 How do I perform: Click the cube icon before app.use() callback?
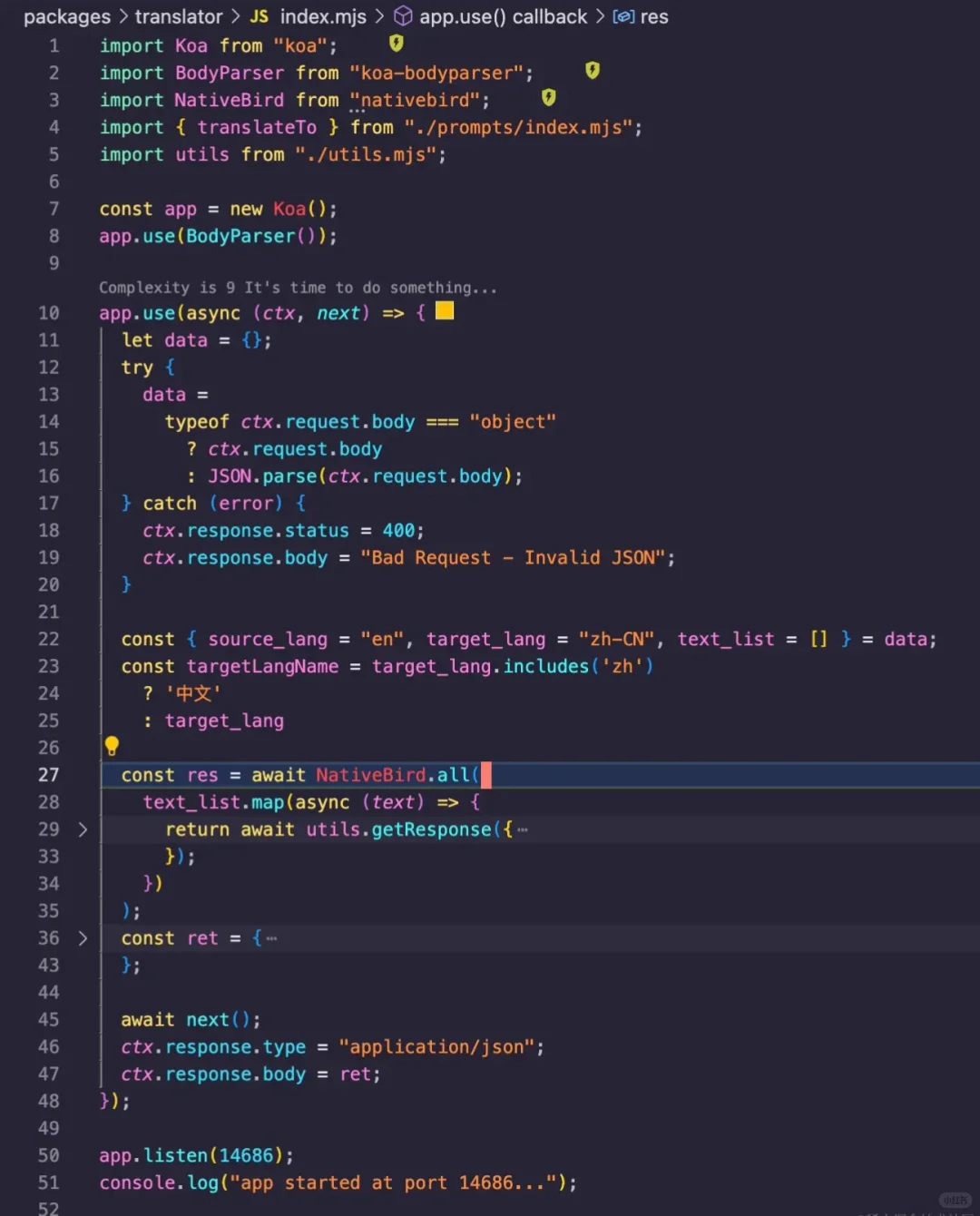click(403, 16)
